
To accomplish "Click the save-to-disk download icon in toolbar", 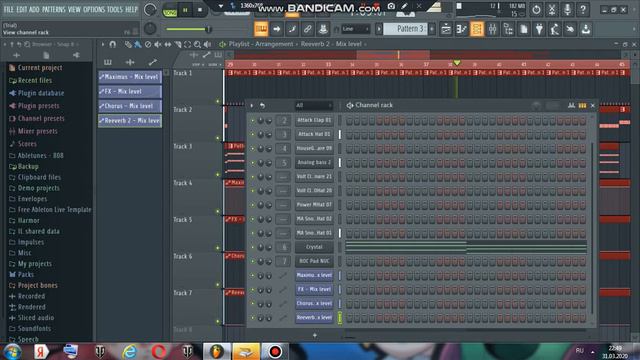I will [586, 29].
